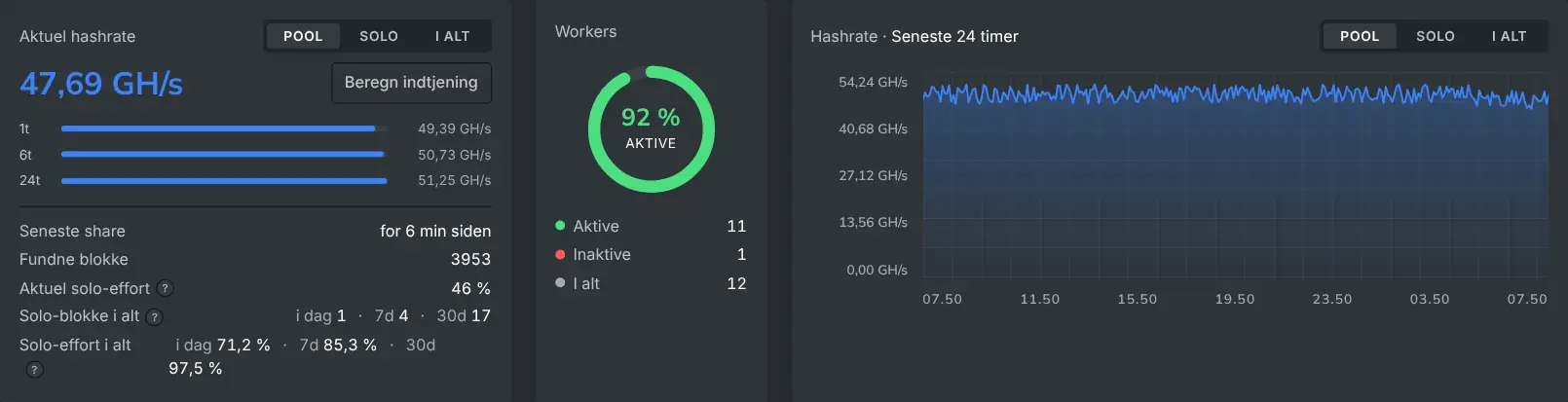This screenshot has width=1568, height=402.
Task: Open the help icon below Solo-effort i alt
Action: [34, 369]
